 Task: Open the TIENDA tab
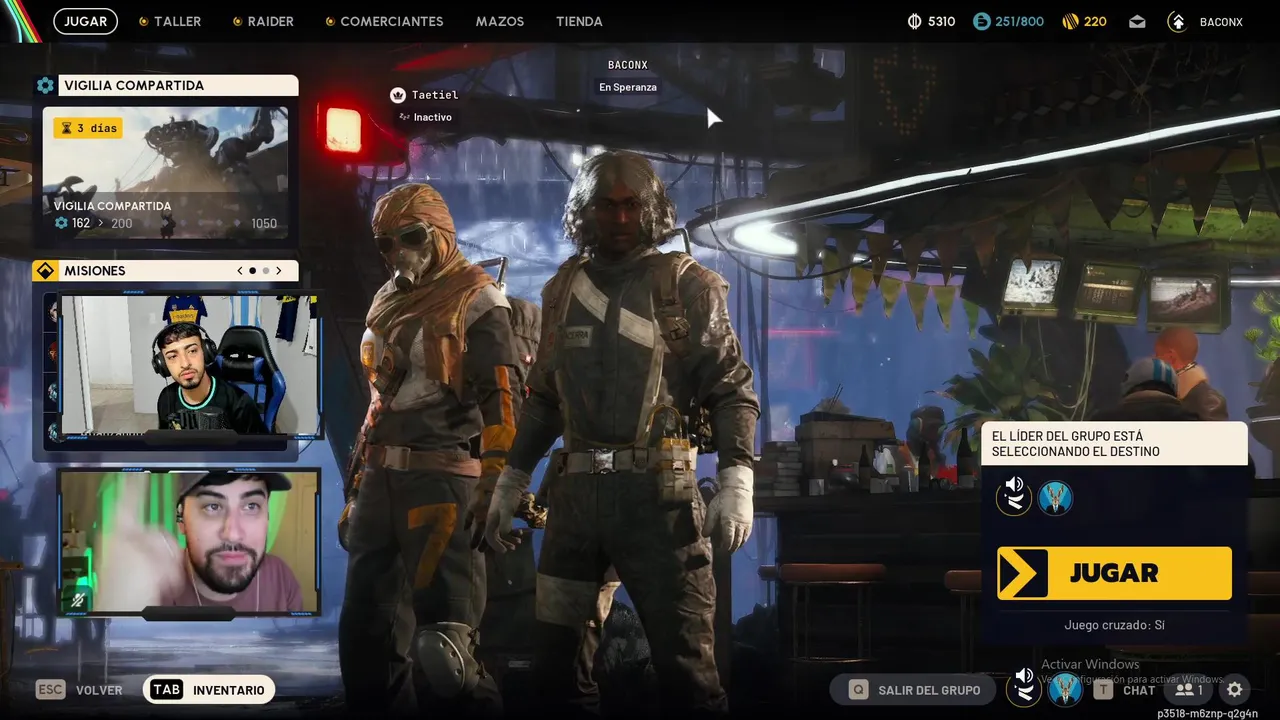pos(579,21)
